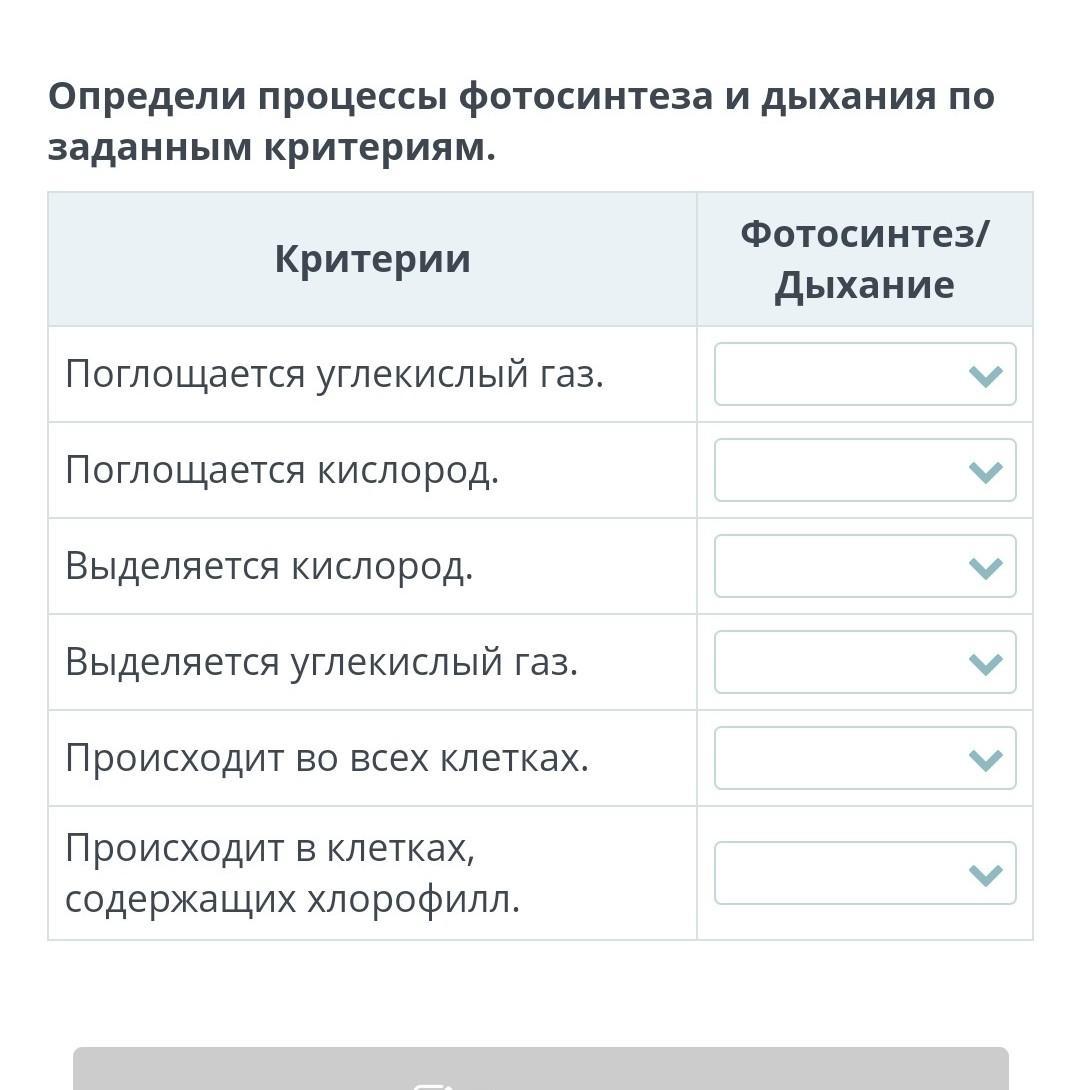Screen dimensions: 1080x1090
Task: Click the 'Фотосинтез/Дыхание' column header
Action: pos(864,259)
